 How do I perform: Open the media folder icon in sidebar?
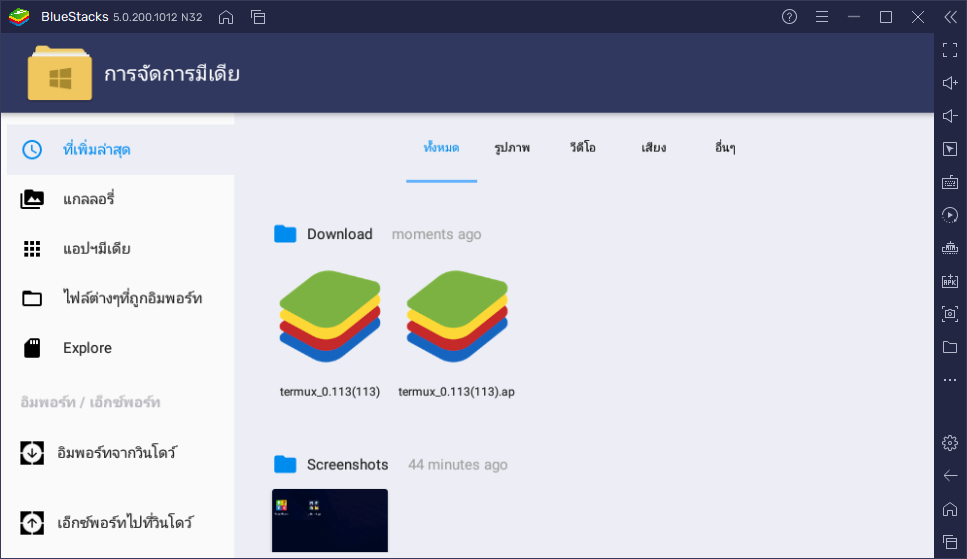(950, 347)
